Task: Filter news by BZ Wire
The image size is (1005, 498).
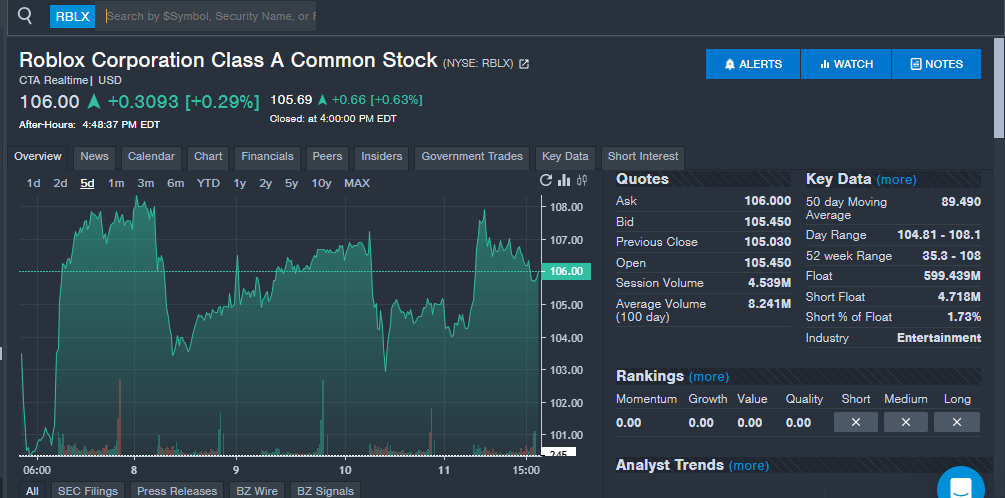Action: tap(257, 490)
